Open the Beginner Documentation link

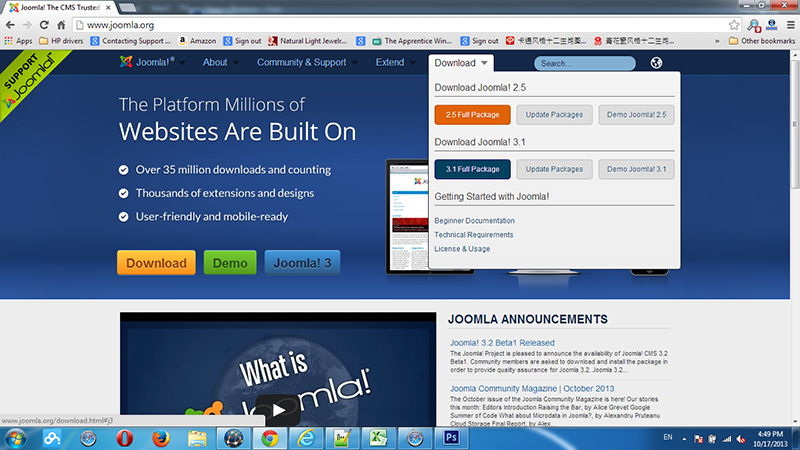click(474, 221)
